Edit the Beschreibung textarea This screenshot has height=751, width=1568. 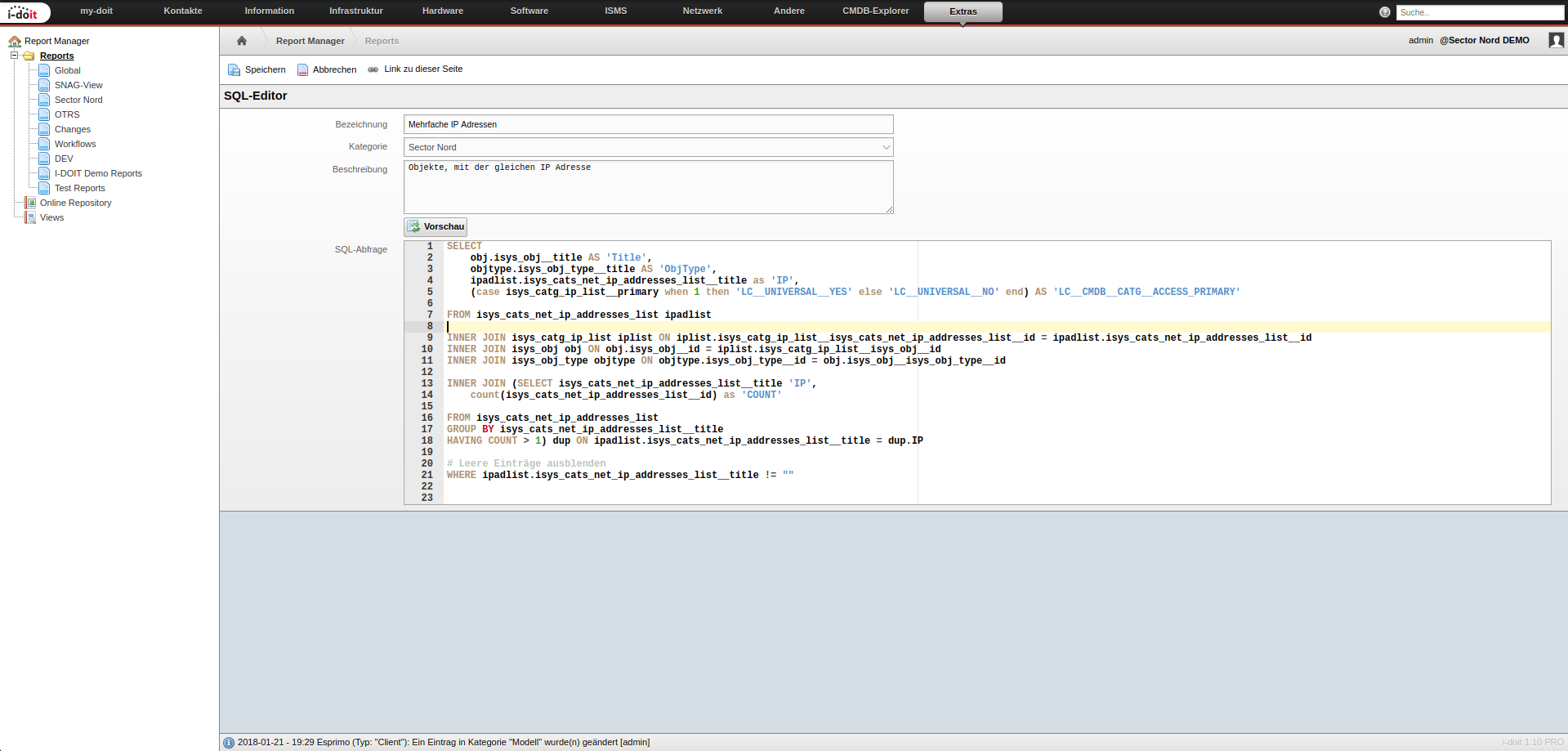[x=648, y=187]
